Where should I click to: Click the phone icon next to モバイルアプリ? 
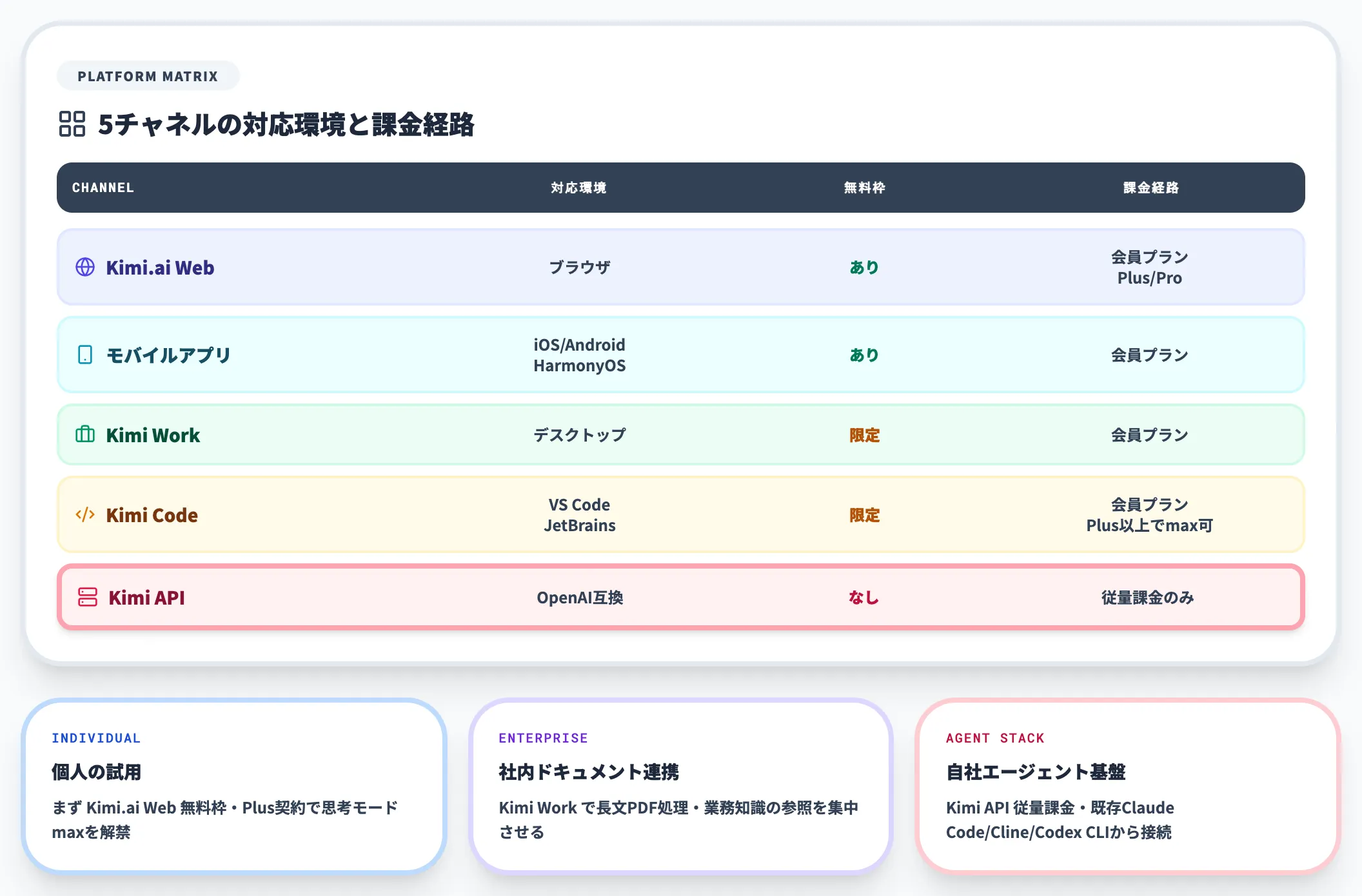click(x=85, y=355)
